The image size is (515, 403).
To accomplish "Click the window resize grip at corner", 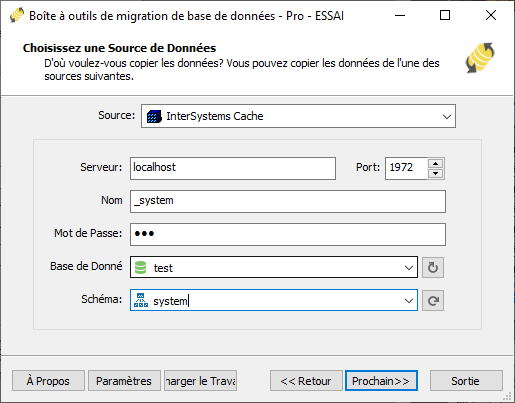I will [507, 396].
